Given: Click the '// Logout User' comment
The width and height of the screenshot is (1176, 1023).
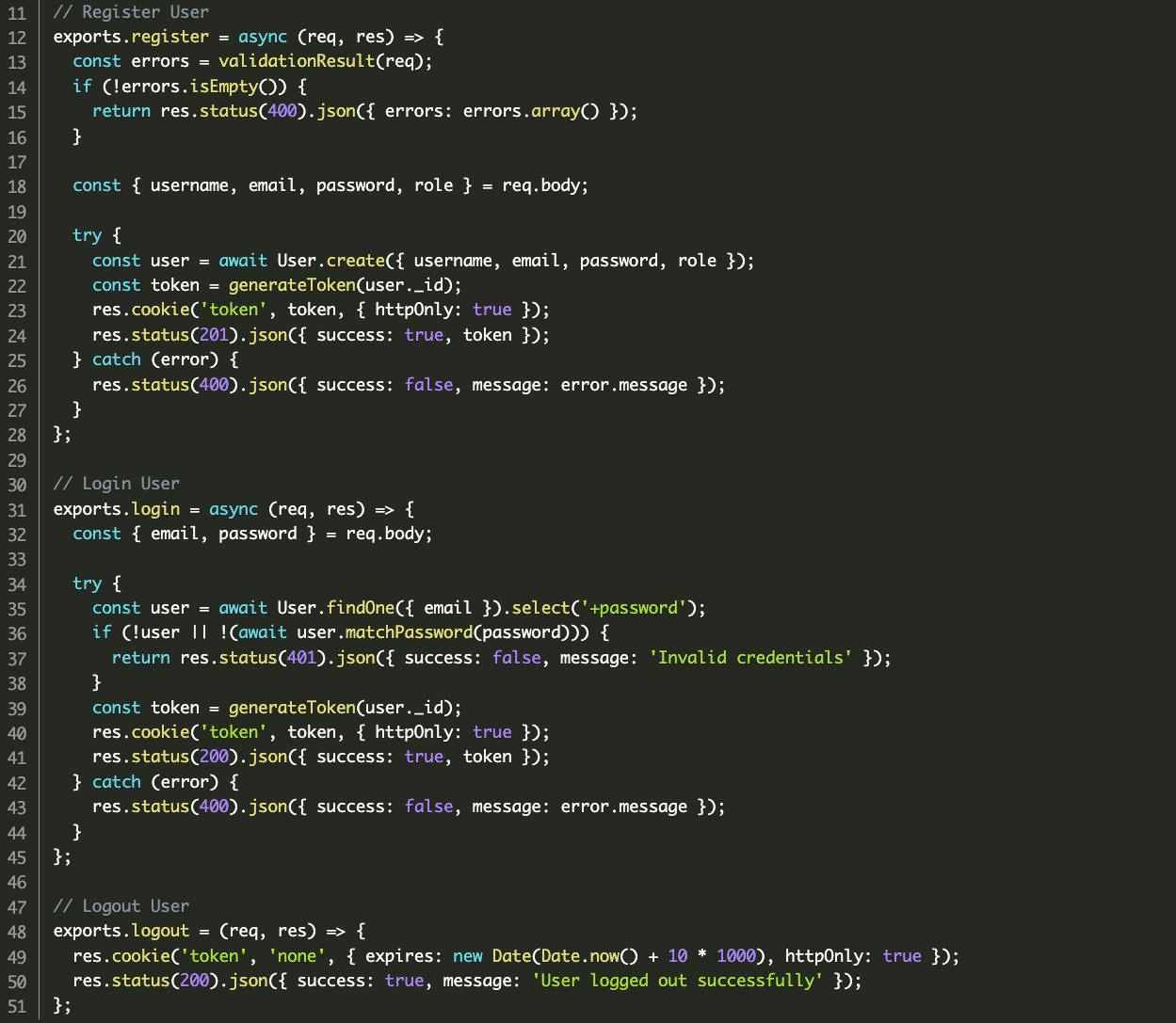Looking at the screenshot, I should 121,906.
